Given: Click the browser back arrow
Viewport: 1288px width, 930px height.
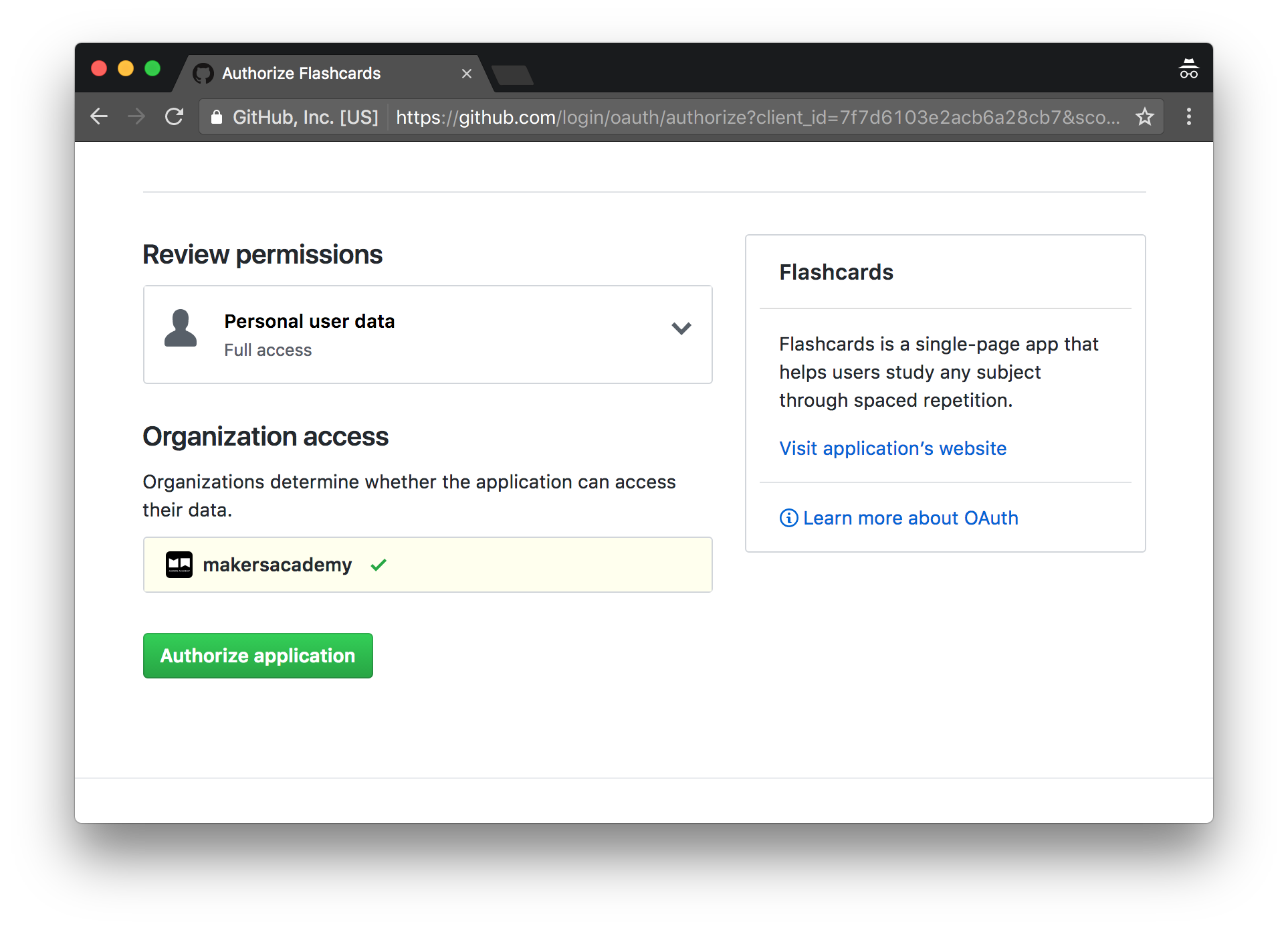Looking at the screenshot, I should (99, 116).
